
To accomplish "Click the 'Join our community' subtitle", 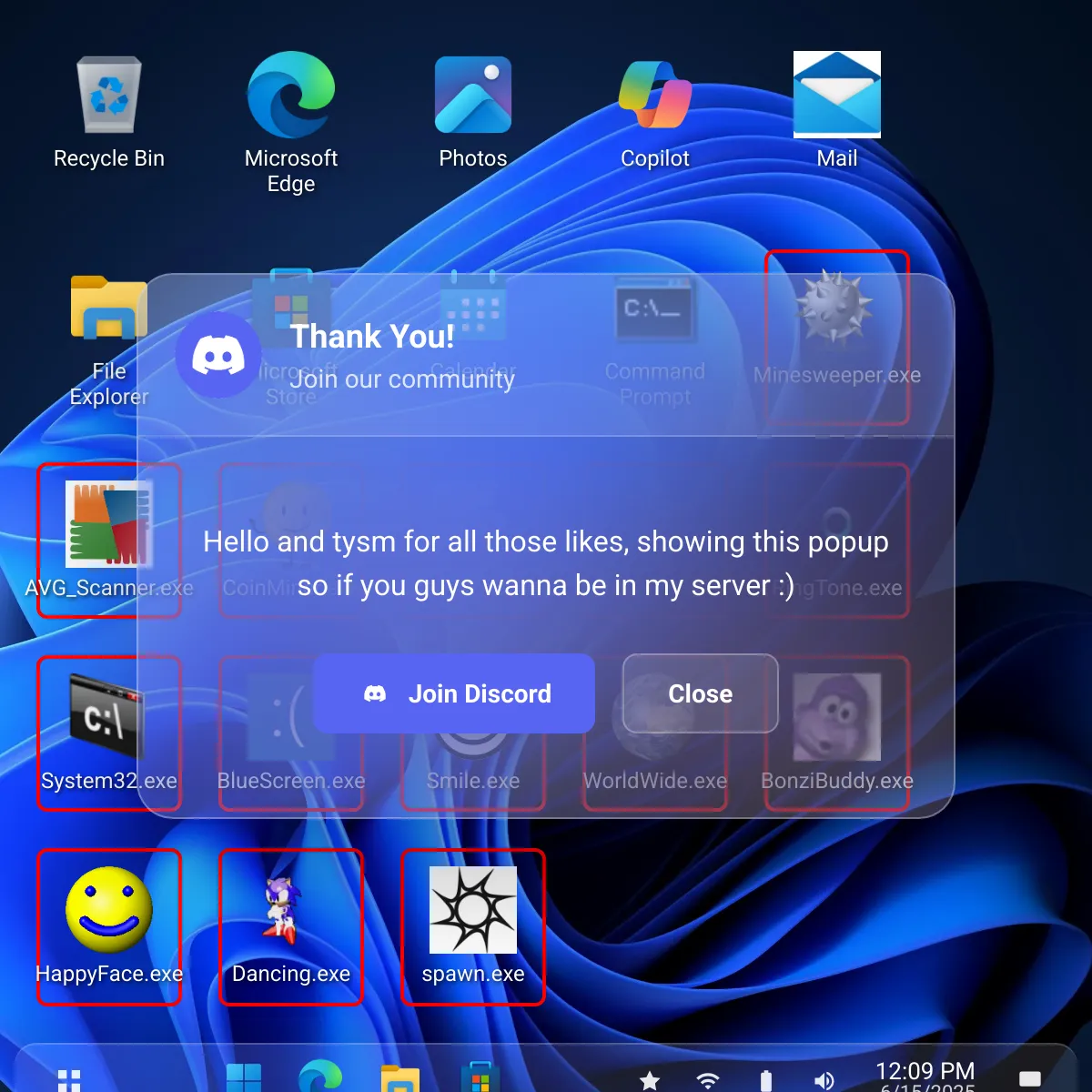I will pyautogui.click(x=402, y=379).
